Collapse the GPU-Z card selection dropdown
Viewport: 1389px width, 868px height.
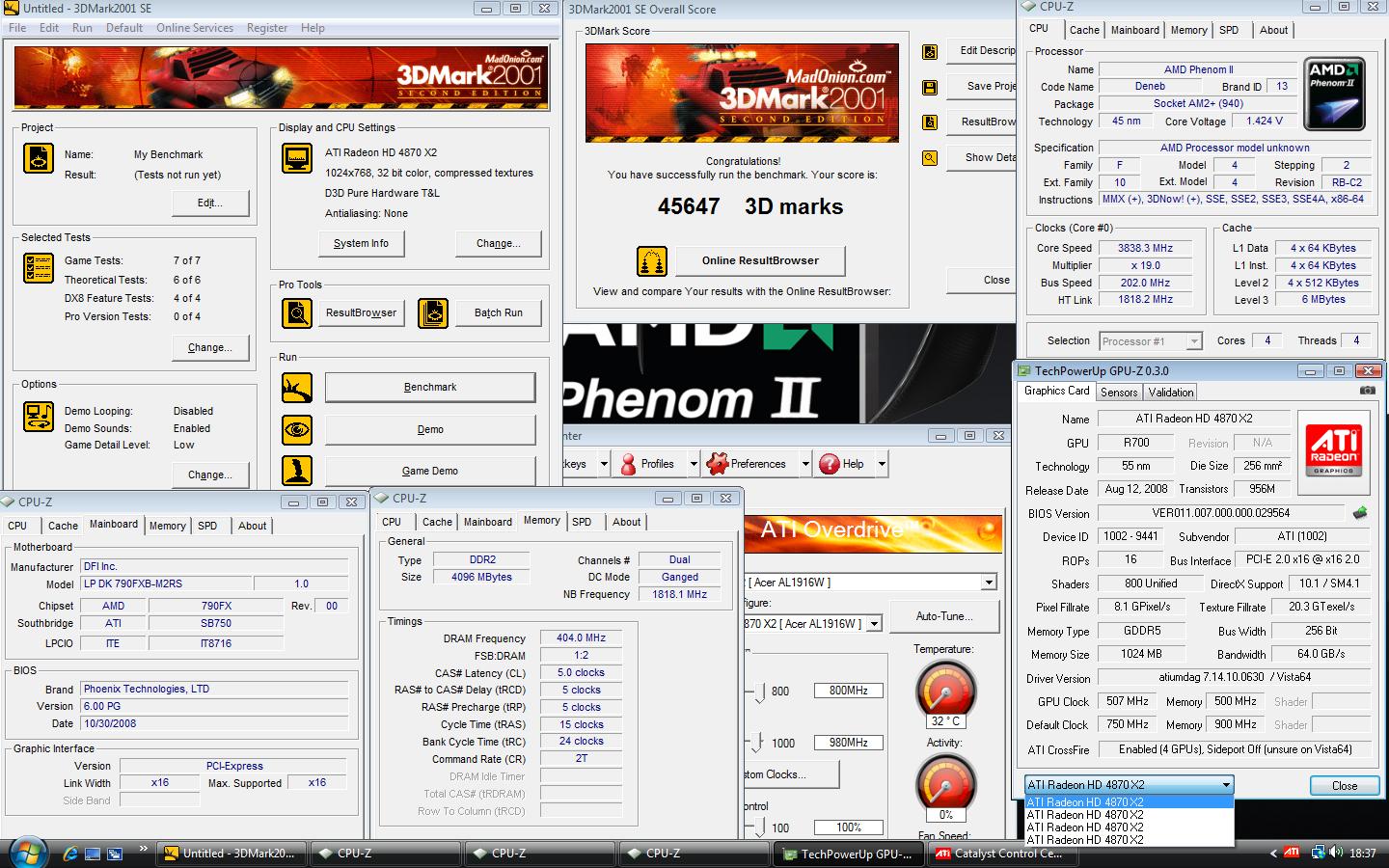(x=1226, y=785)
